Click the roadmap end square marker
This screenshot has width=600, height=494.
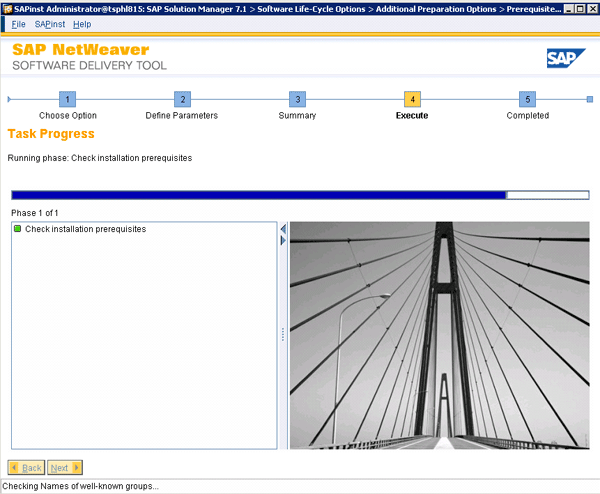(590, 99)
